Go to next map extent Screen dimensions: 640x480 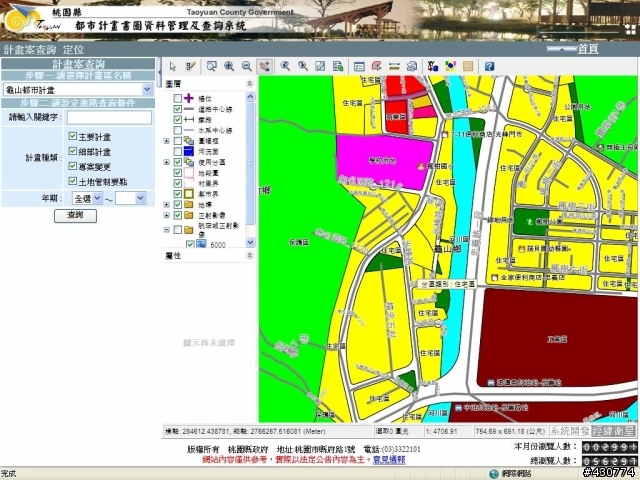302,66
